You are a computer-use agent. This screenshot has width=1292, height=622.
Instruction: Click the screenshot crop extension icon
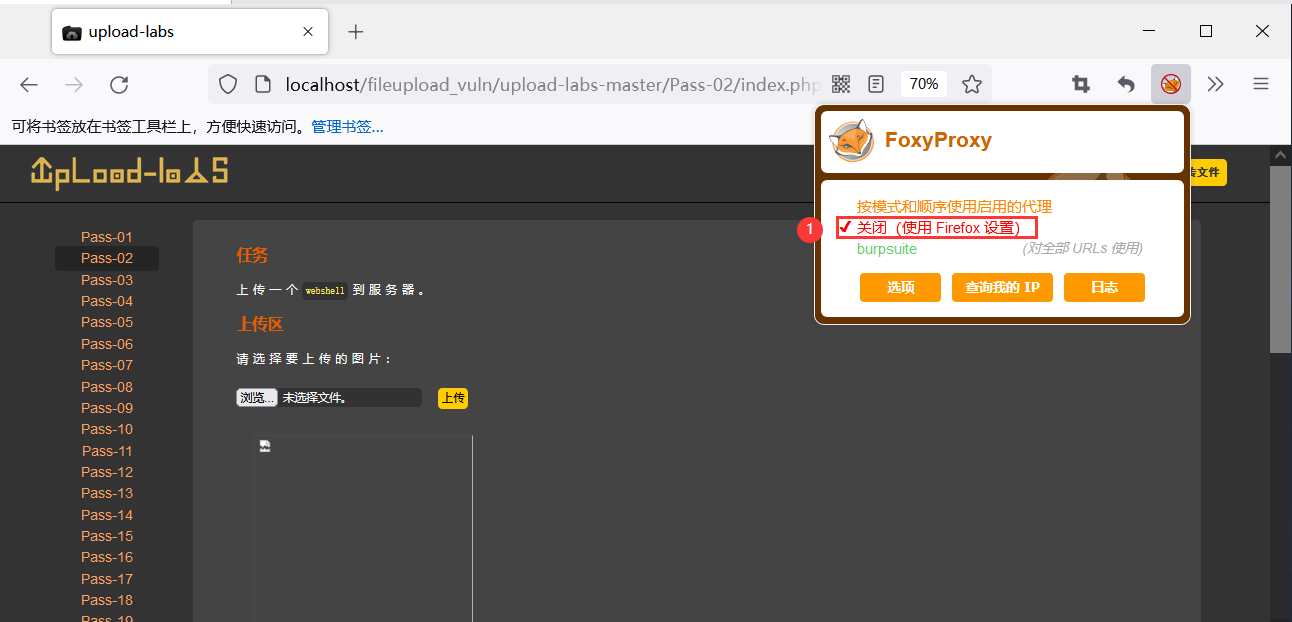click(x=1081, y=84)
